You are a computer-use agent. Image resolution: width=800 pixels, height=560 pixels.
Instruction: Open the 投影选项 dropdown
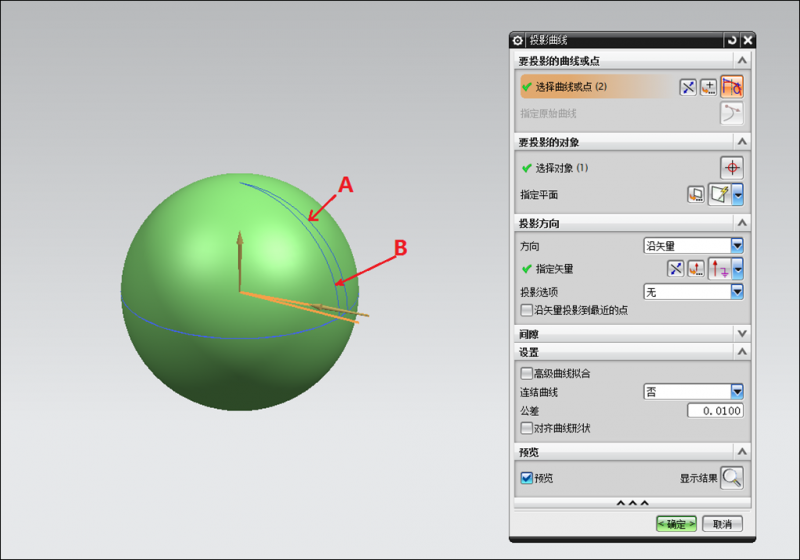[693, 292]
